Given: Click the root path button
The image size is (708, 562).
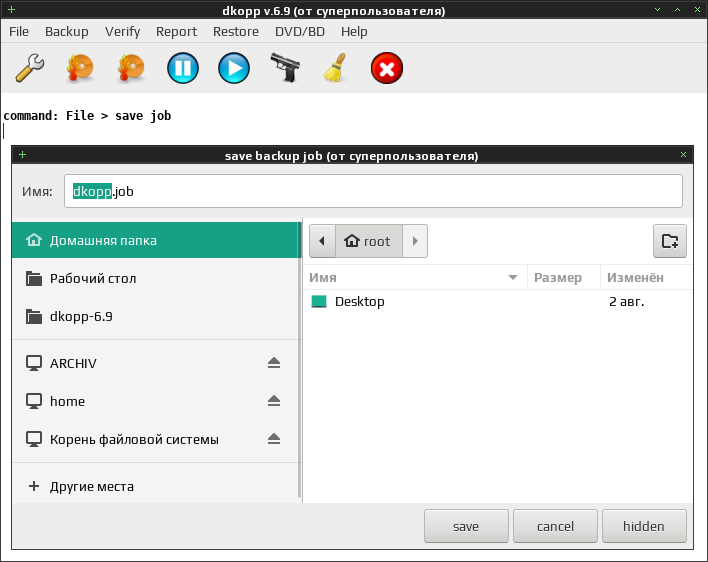Looking at the screenshot, I should [x=368, y=241].
